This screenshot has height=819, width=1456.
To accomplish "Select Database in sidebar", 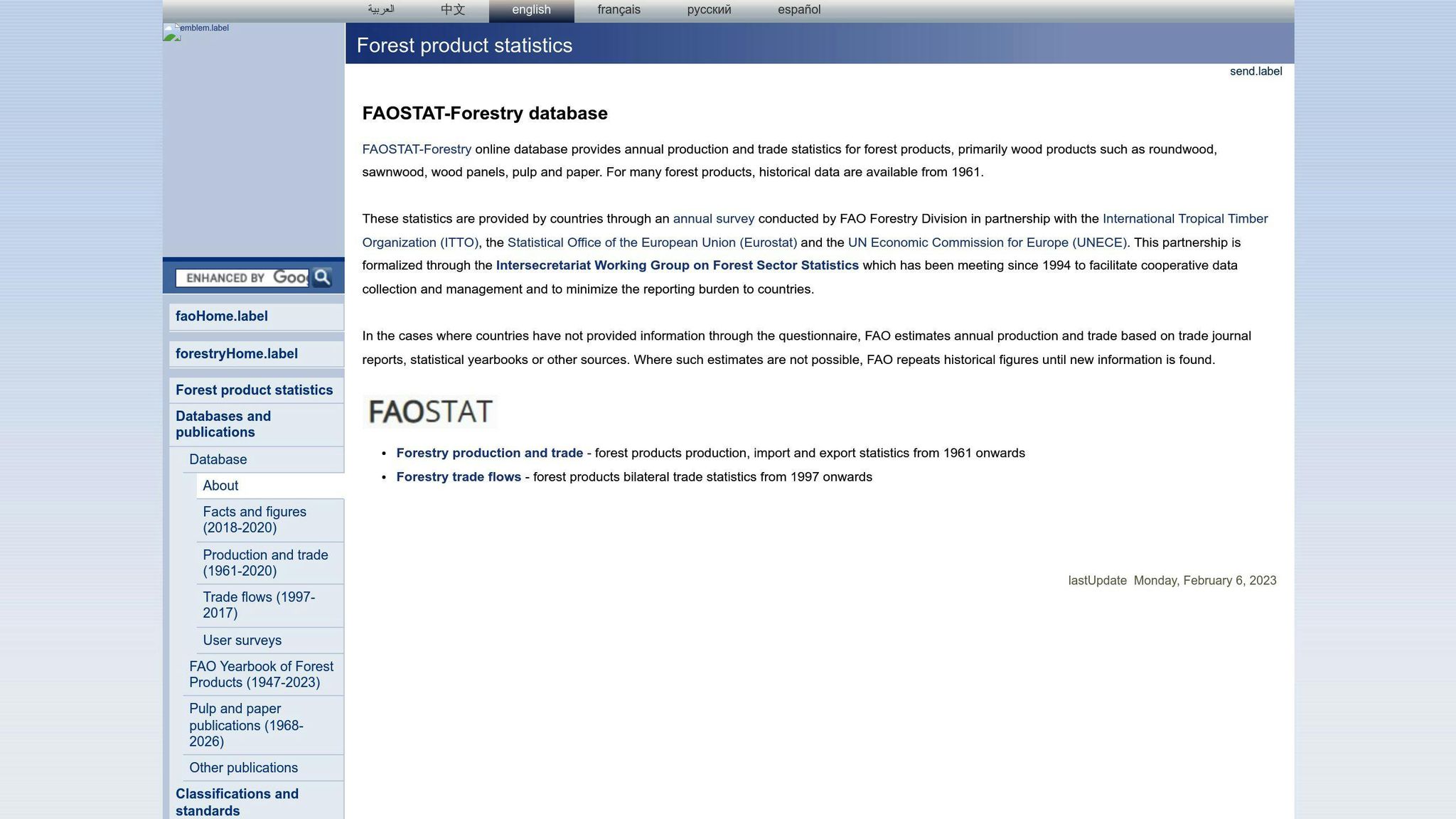I will pos(263,459).
